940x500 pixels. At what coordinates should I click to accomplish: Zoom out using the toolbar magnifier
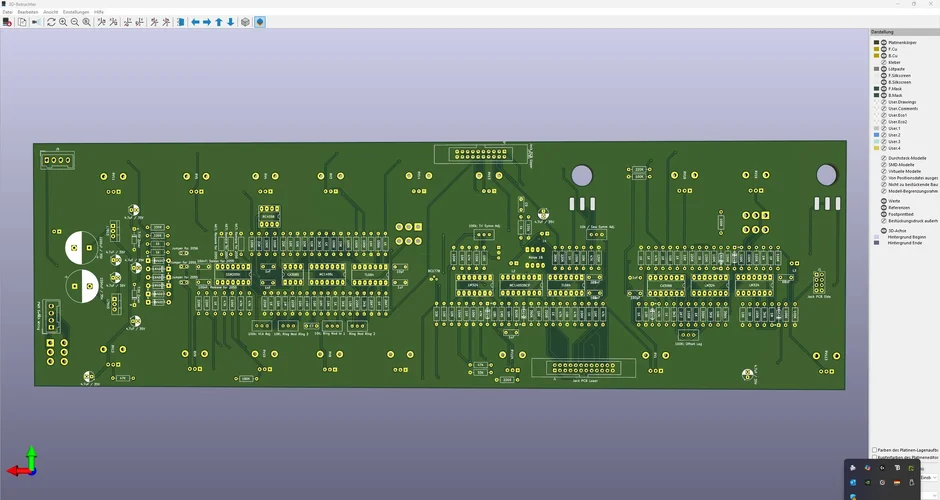(x=75, y=22)
